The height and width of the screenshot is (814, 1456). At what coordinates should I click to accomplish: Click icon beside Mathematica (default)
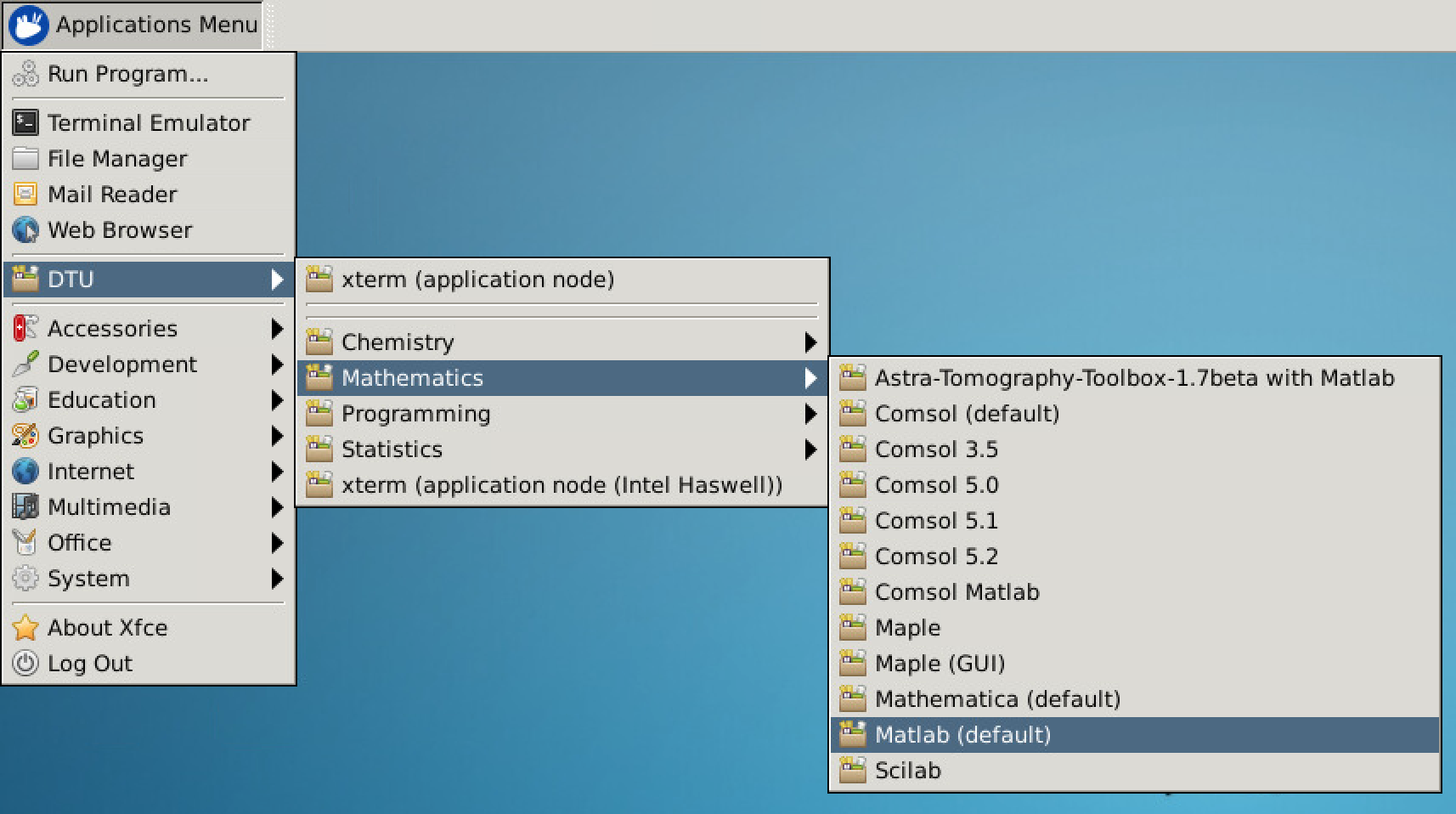coord(853,699)
